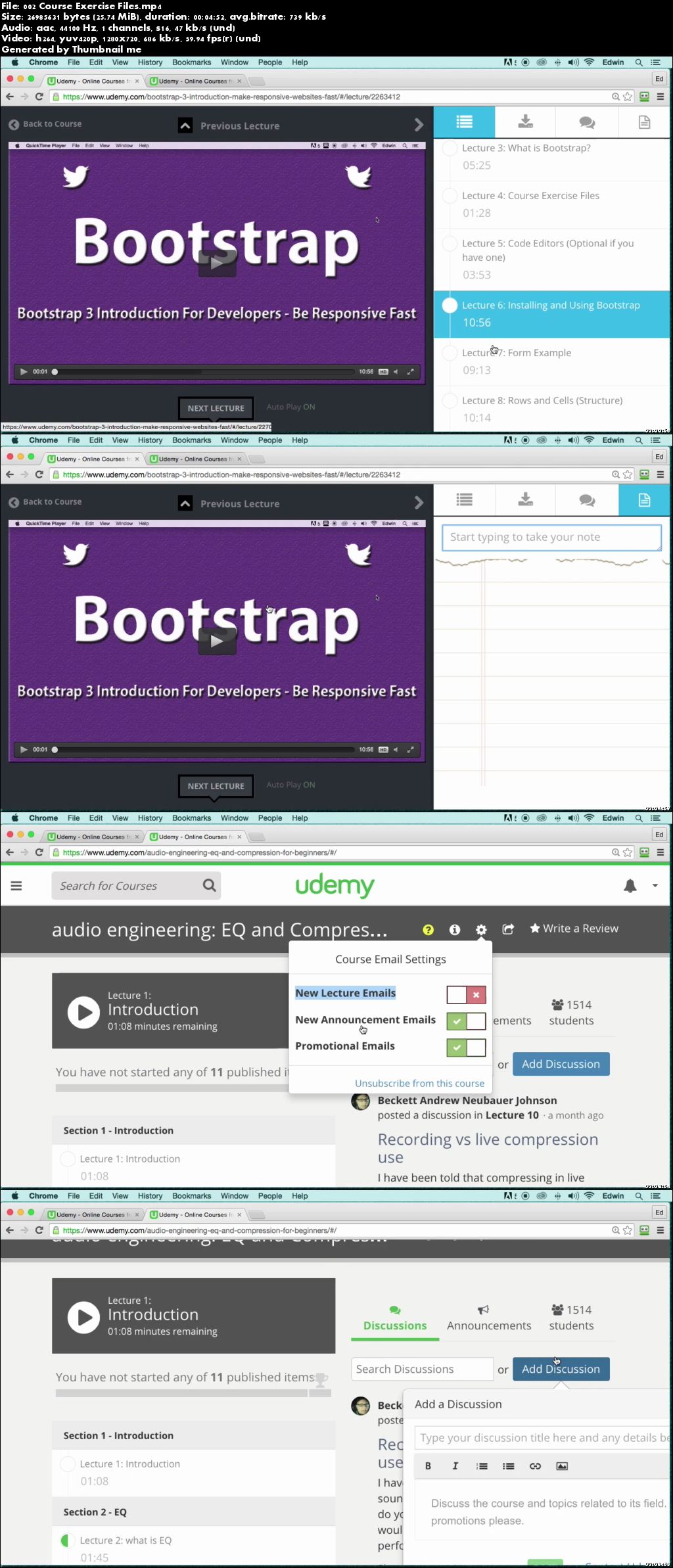Click the udemy logo in the Course Email Settings frame
This screenshot has height=1568, width=673.
coord(335,886)
